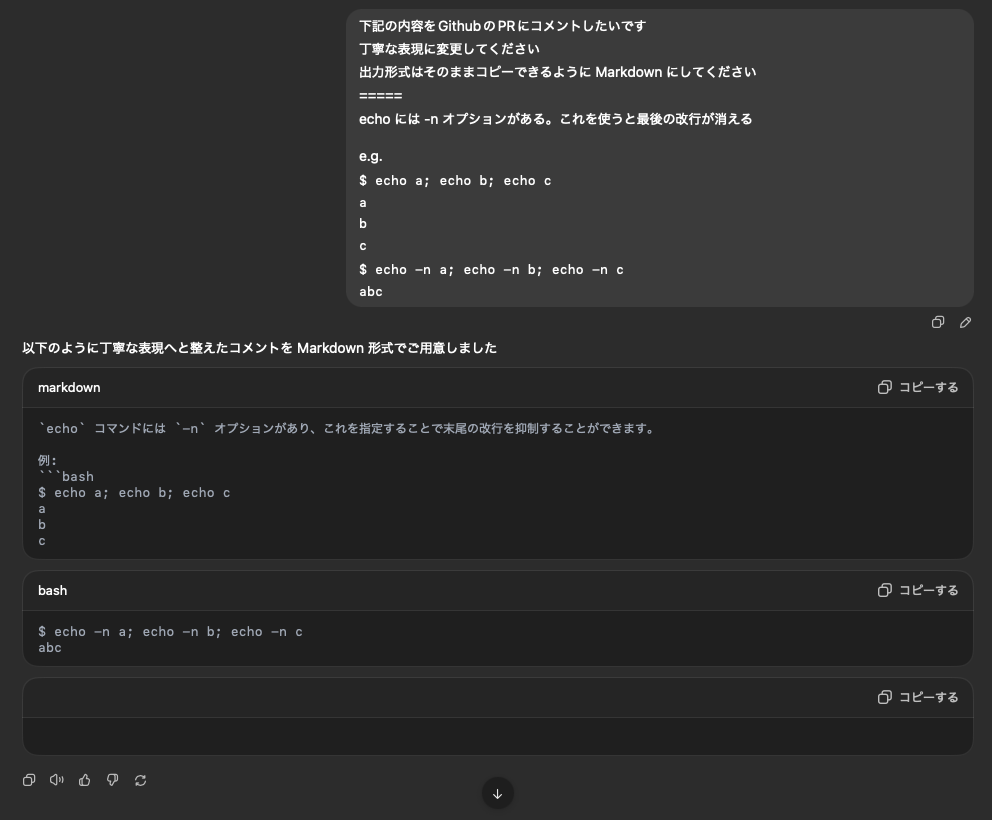
Task: Read the response aloud with the speaker icon
Action: pos(56,780)
